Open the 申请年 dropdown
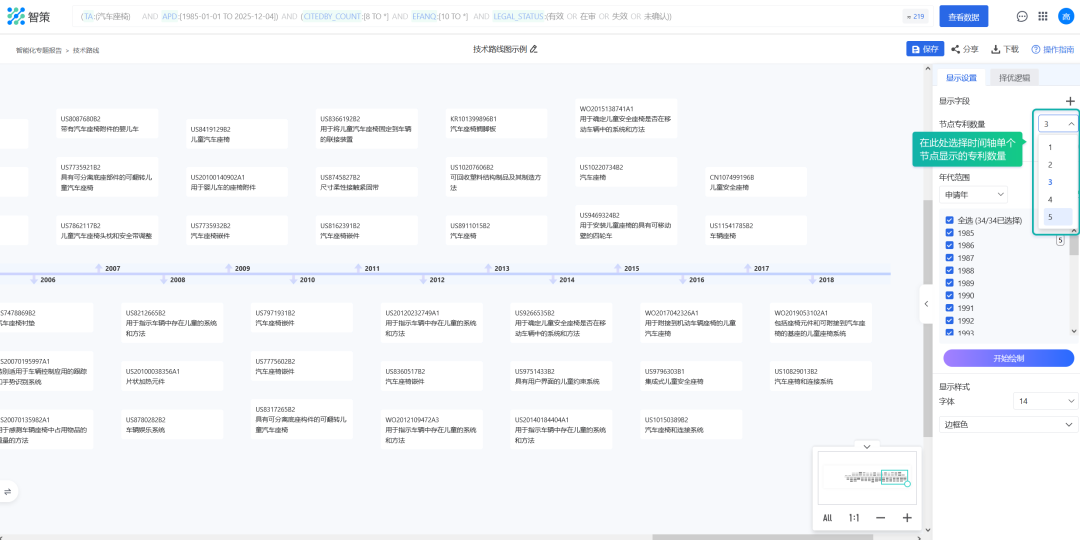The width and height of the screenshot is (1080, 540). point(973,195)
